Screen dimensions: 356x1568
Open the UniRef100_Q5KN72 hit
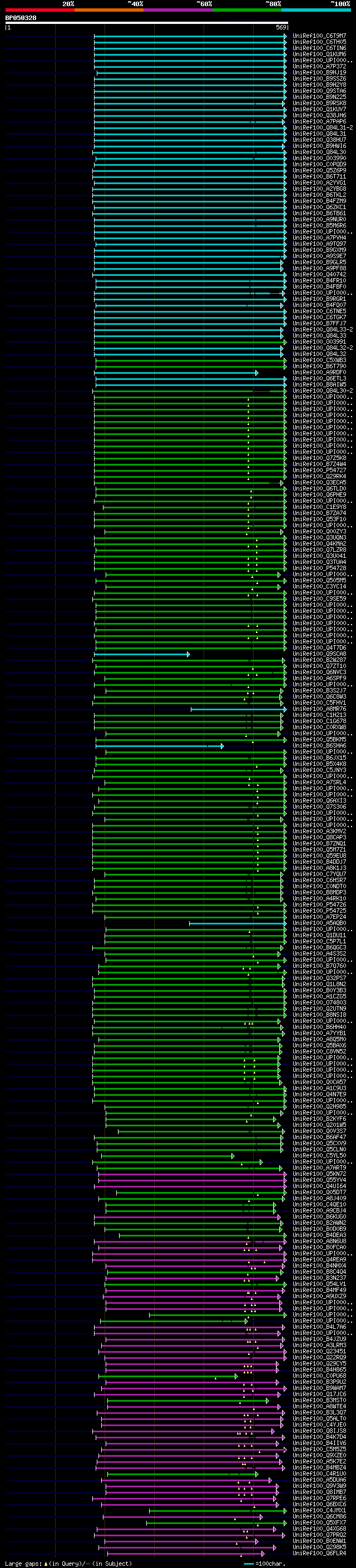[319, 1174]
